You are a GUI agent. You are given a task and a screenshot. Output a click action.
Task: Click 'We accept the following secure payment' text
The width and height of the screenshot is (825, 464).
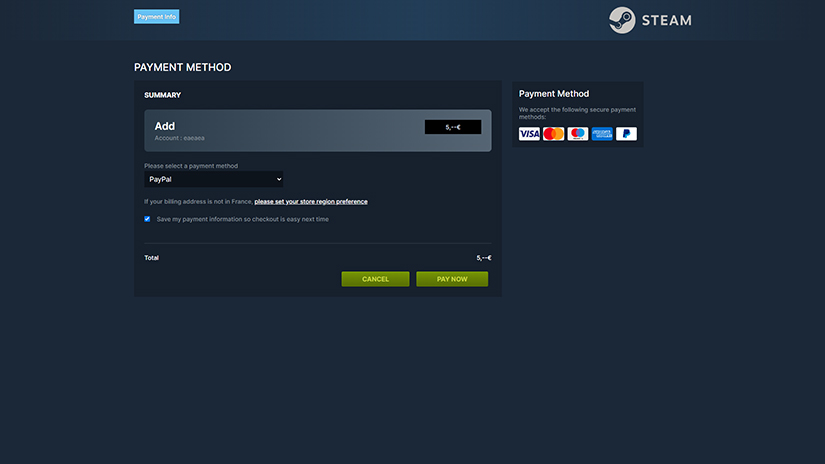point(577,110)
